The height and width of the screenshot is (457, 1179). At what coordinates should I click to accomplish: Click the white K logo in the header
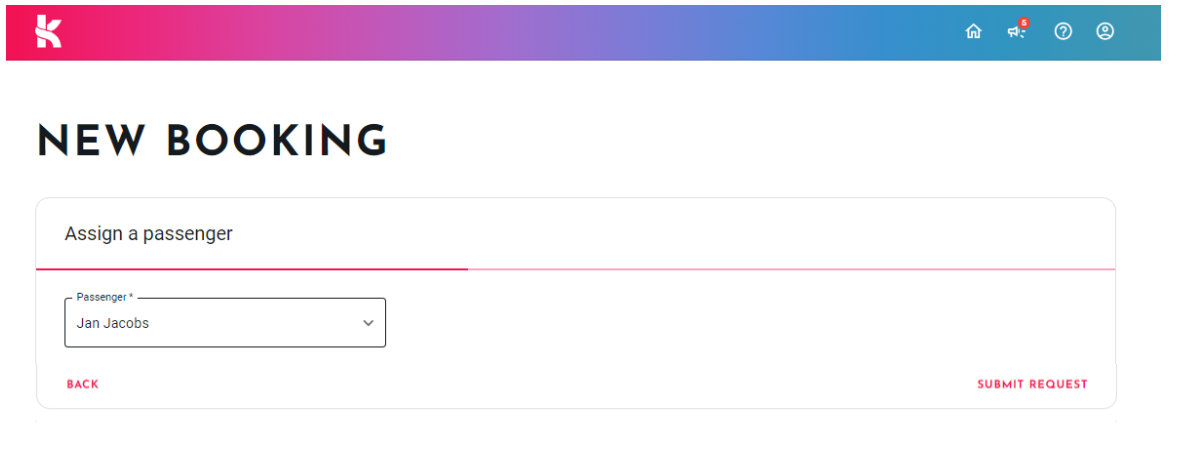(49, 32)
